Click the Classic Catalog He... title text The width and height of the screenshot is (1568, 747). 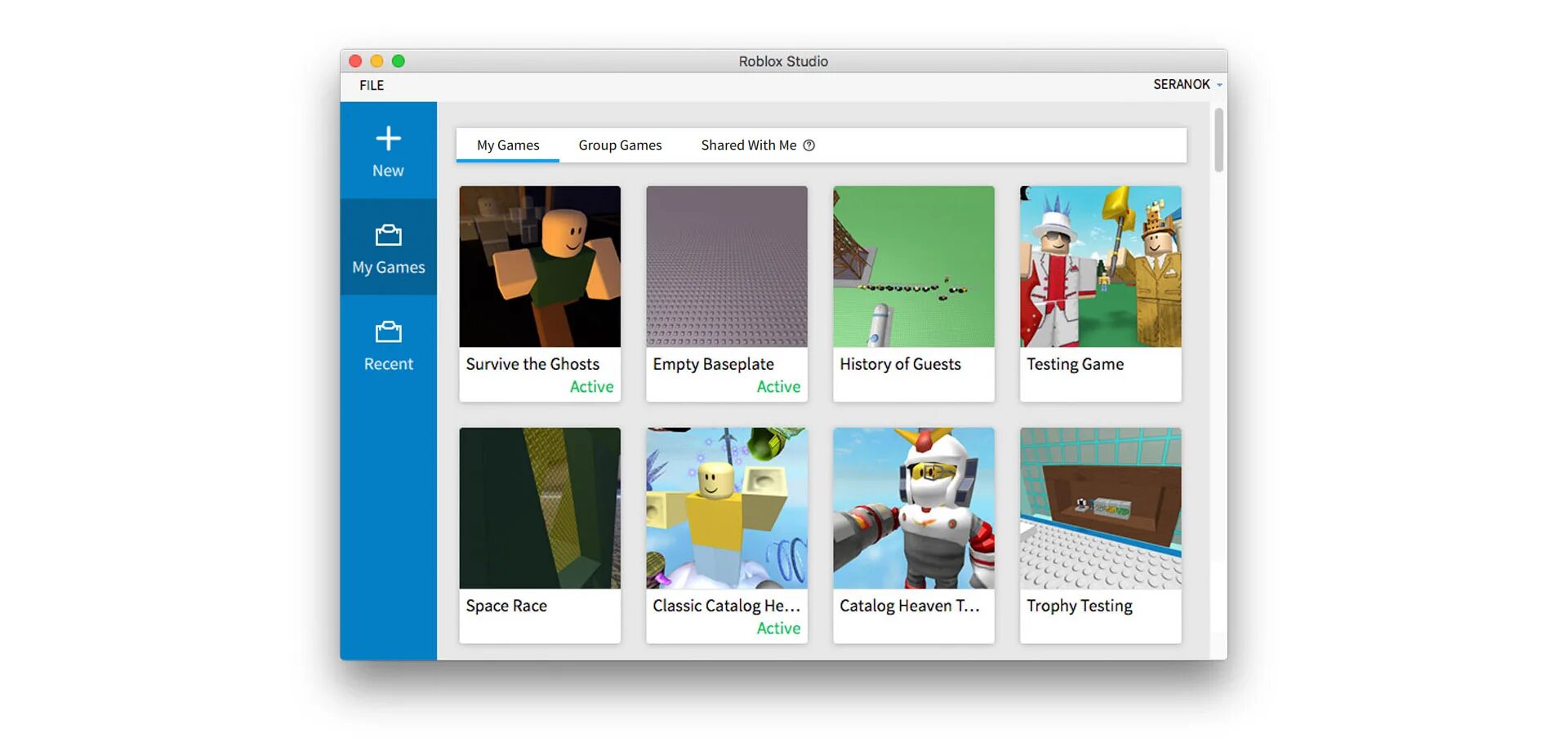(726, 606)
